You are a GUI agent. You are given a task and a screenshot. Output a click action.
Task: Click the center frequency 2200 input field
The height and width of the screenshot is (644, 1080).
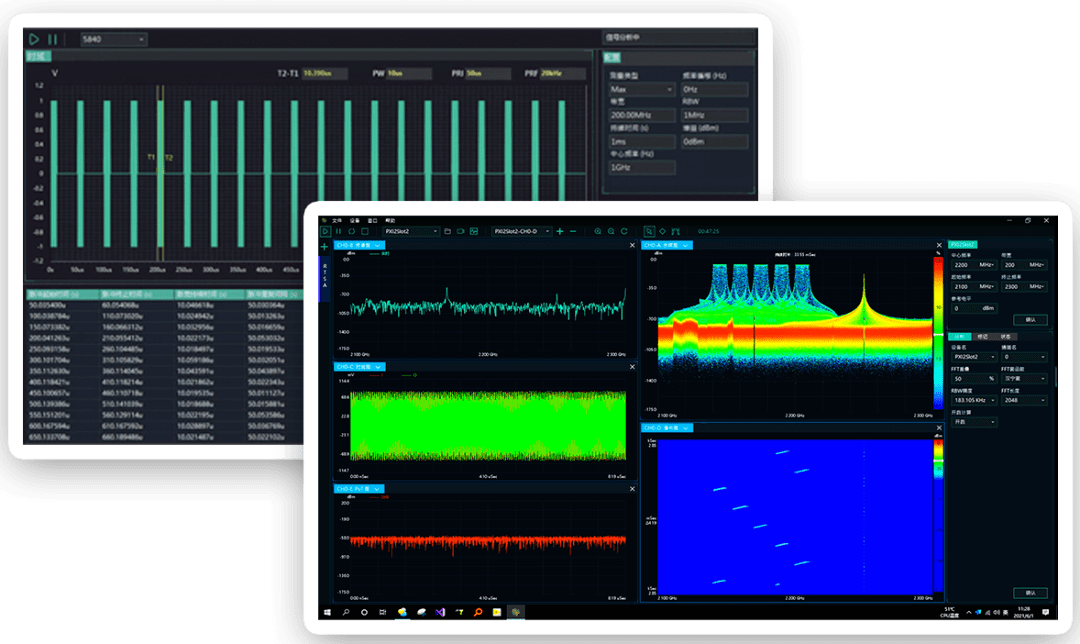[966, 265]
